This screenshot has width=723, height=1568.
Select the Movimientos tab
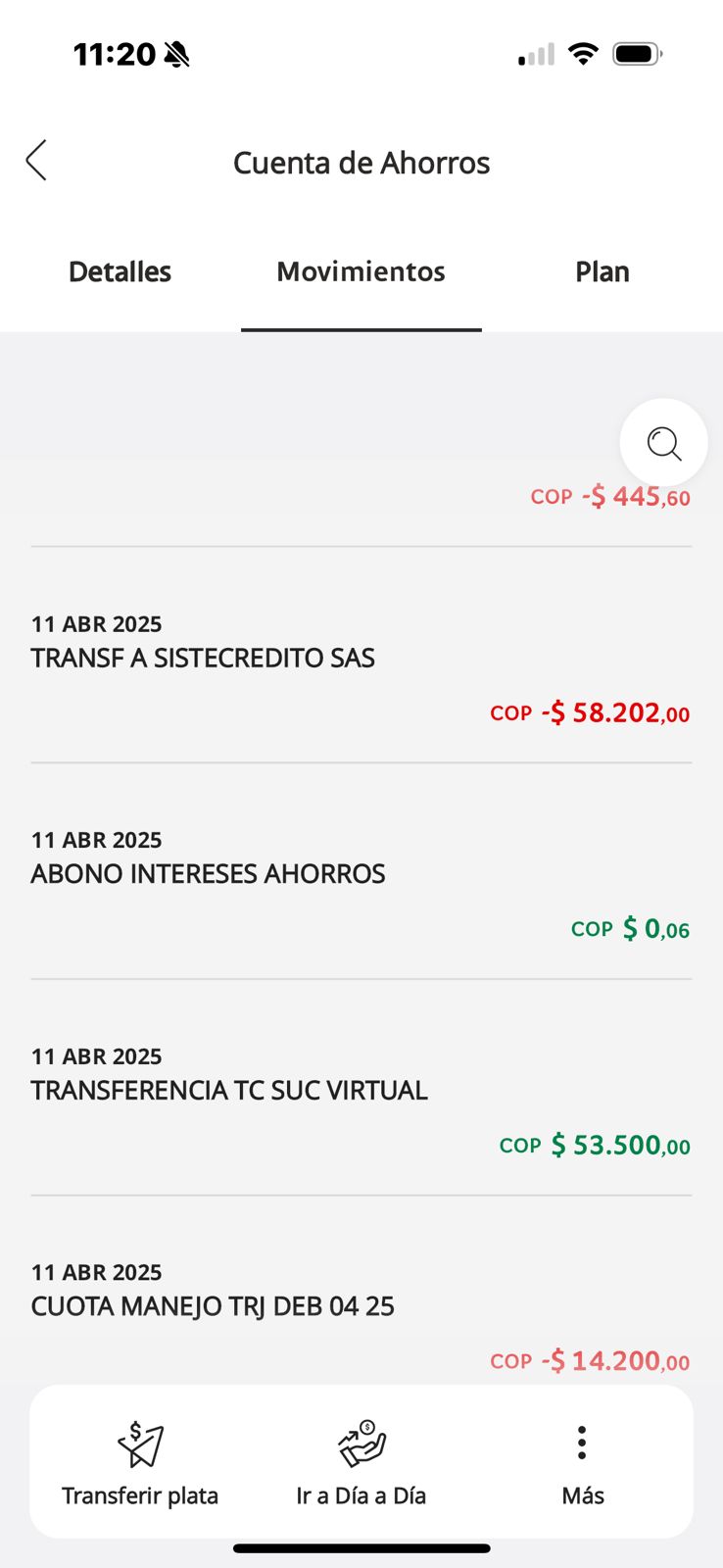361,271
